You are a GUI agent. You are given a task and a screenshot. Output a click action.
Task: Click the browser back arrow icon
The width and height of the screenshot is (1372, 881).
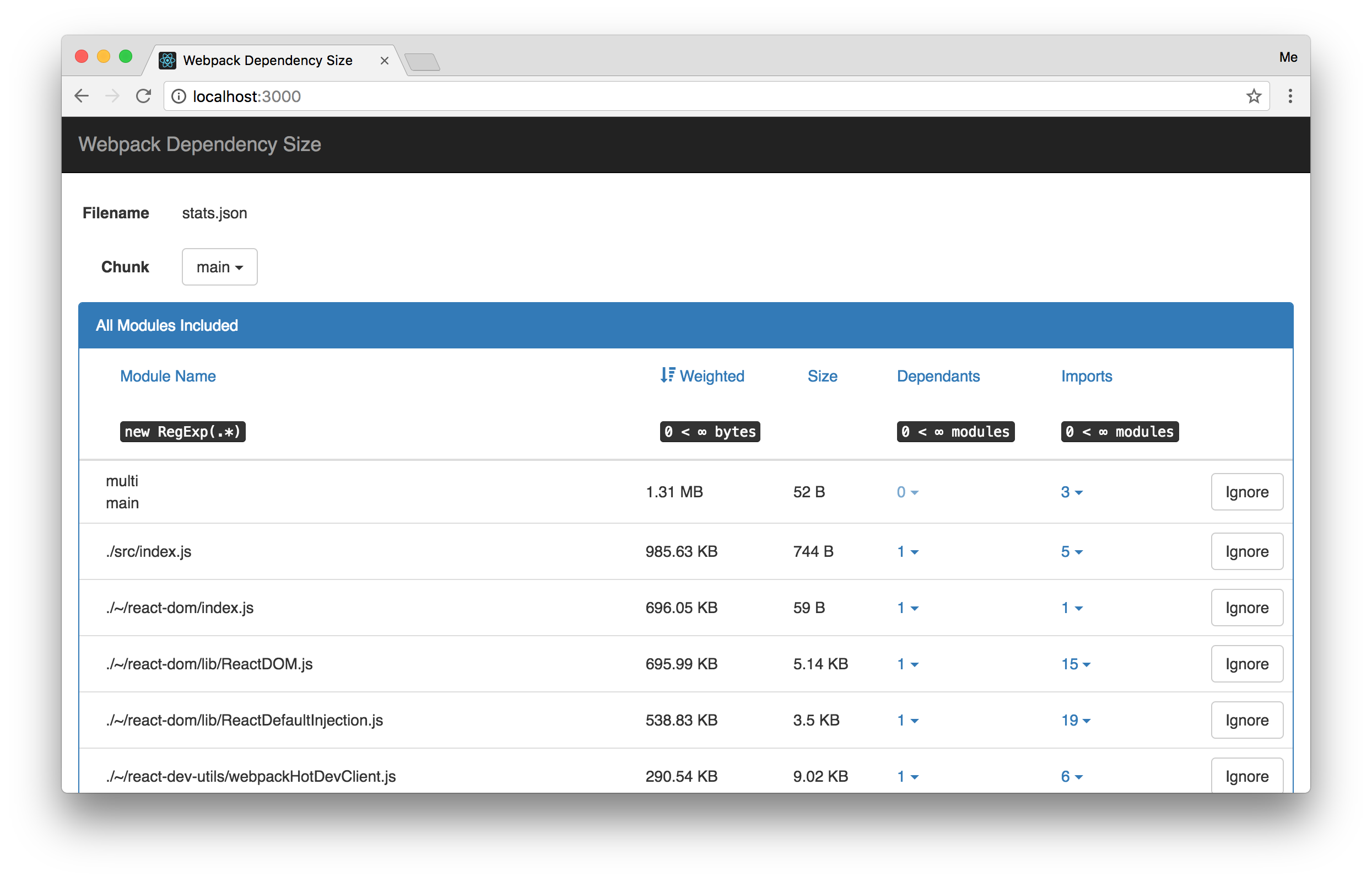82,96
